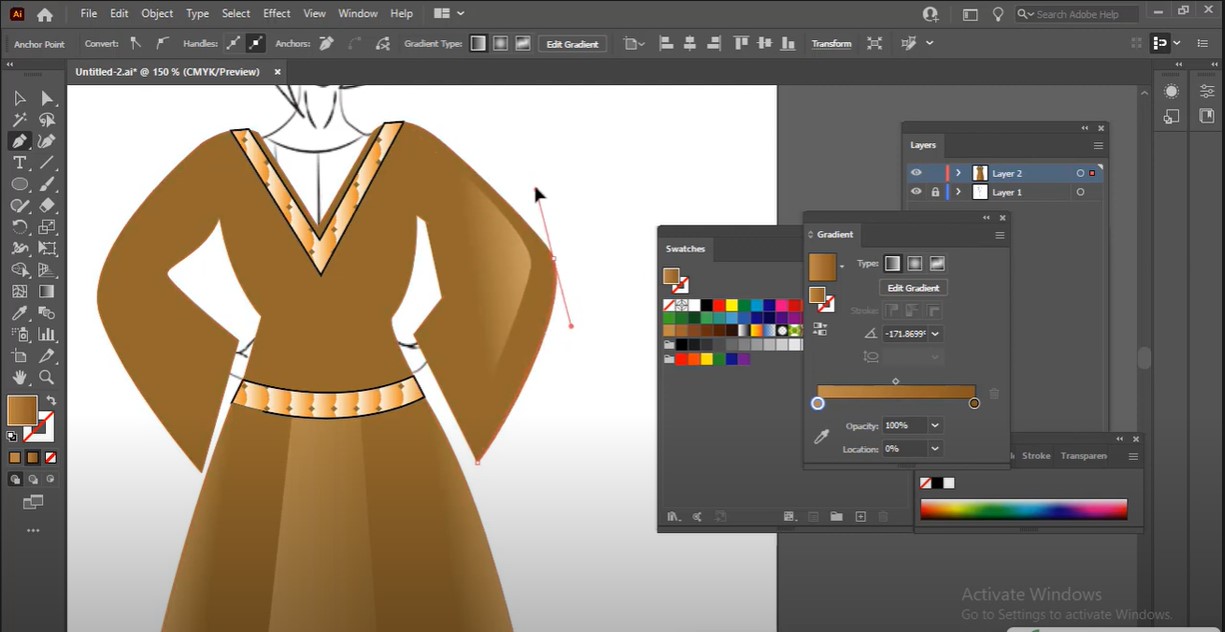Select the Eyedropper tool in the toolbar

(x=19, y=313)
